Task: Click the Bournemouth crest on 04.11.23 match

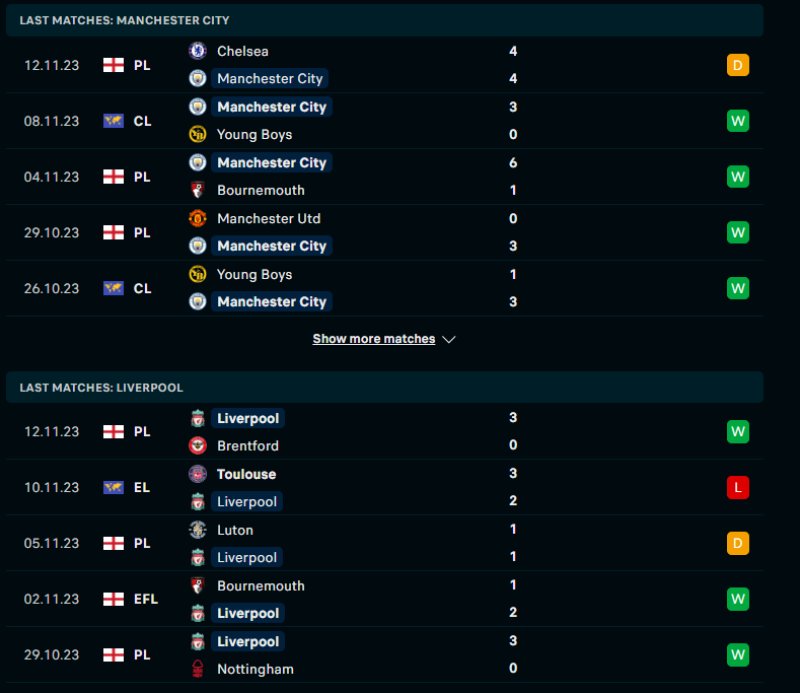Action: [x=197, y=190]
